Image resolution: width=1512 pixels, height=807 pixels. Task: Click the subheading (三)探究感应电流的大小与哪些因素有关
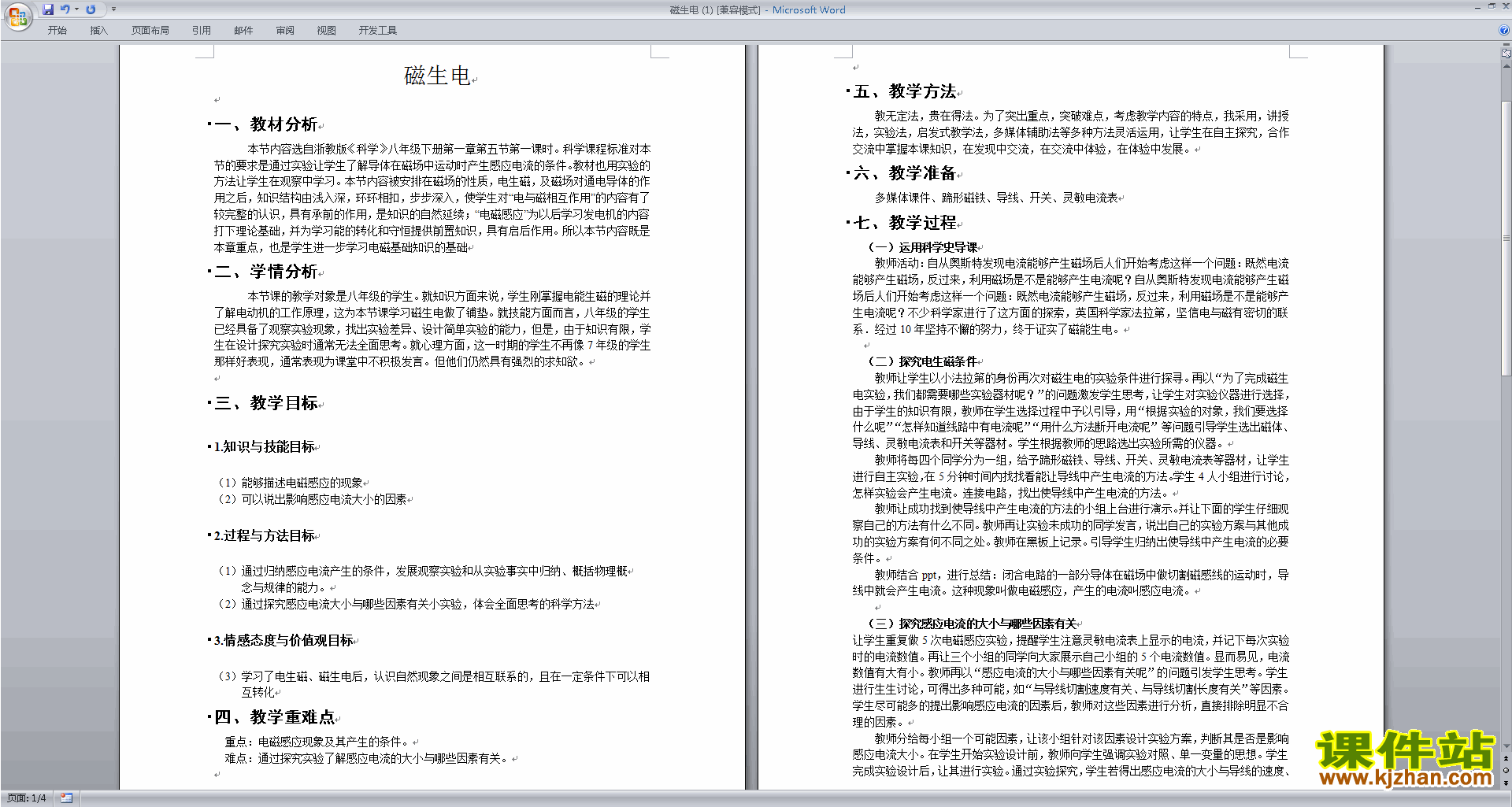[972, 624]
